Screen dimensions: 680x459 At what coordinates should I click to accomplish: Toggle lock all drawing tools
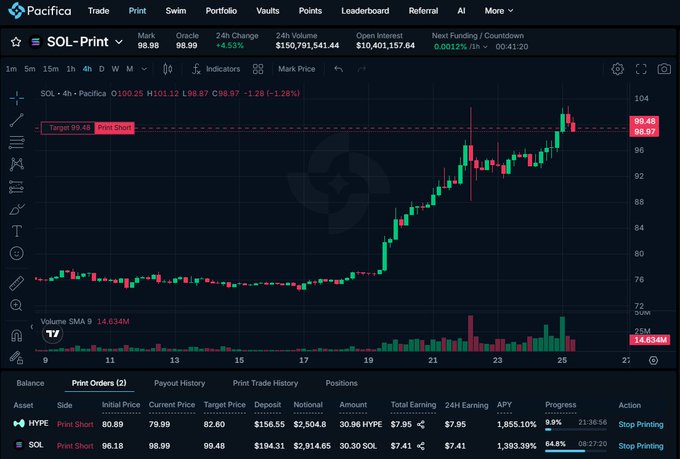point(16,357)
